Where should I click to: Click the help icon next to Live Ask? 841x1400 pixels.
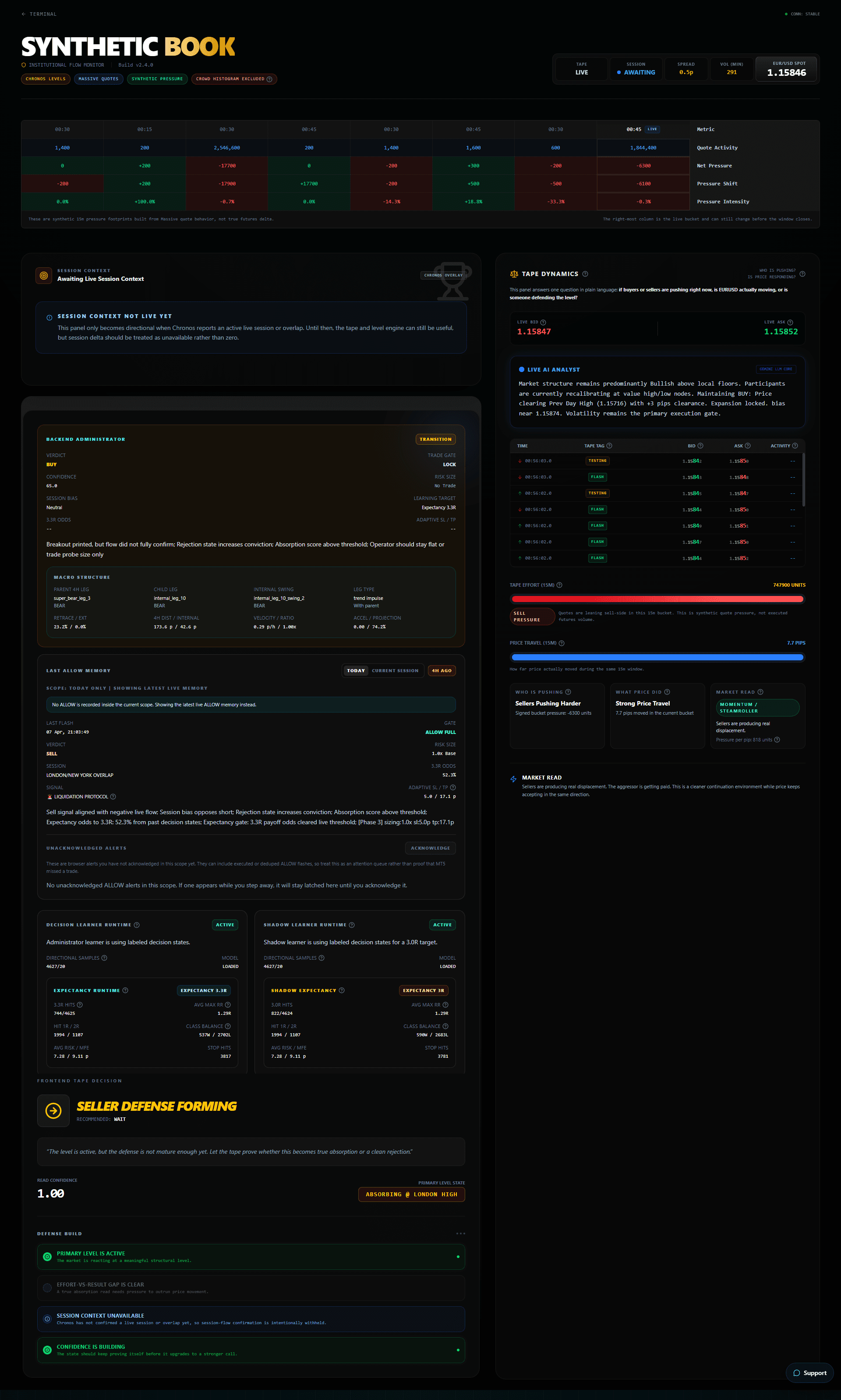coord(790,323)
